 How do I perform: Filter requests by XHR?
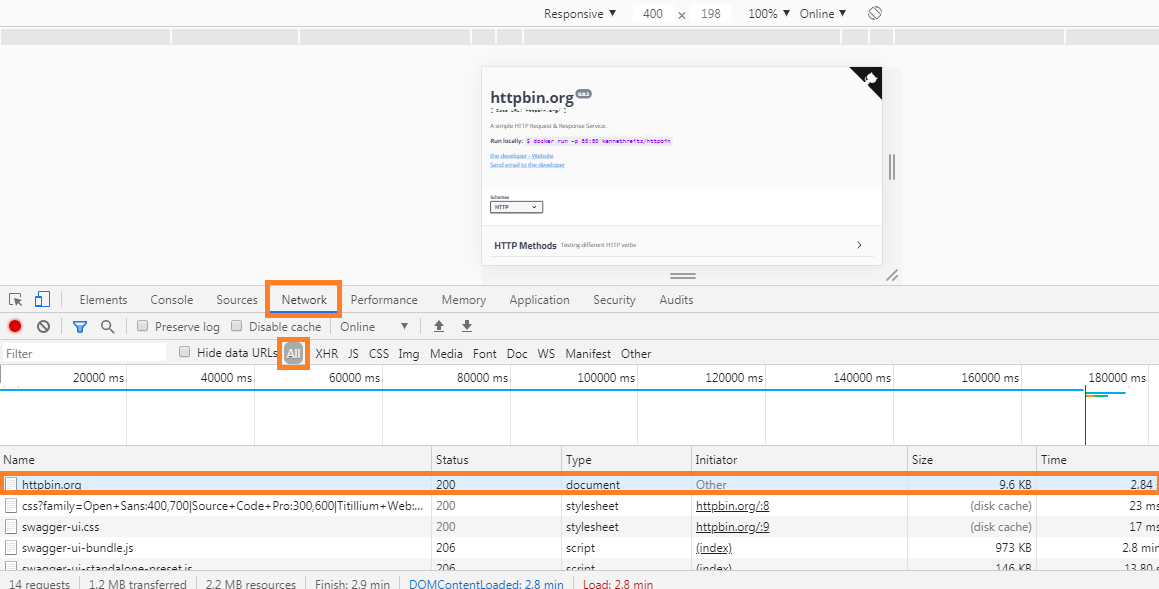click(327, 353)
